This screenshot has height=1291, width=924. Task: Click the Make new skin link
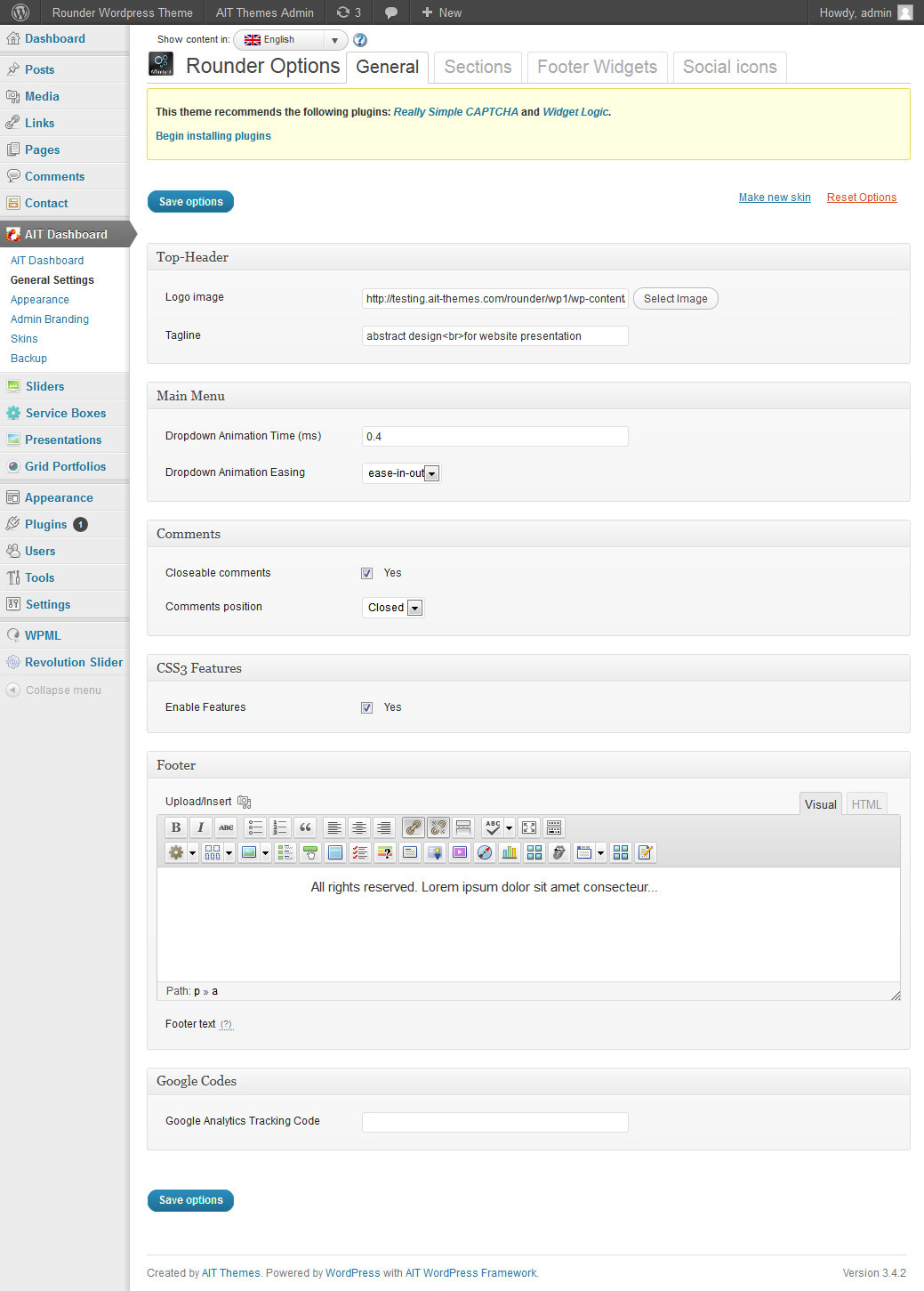pos(775,198)
